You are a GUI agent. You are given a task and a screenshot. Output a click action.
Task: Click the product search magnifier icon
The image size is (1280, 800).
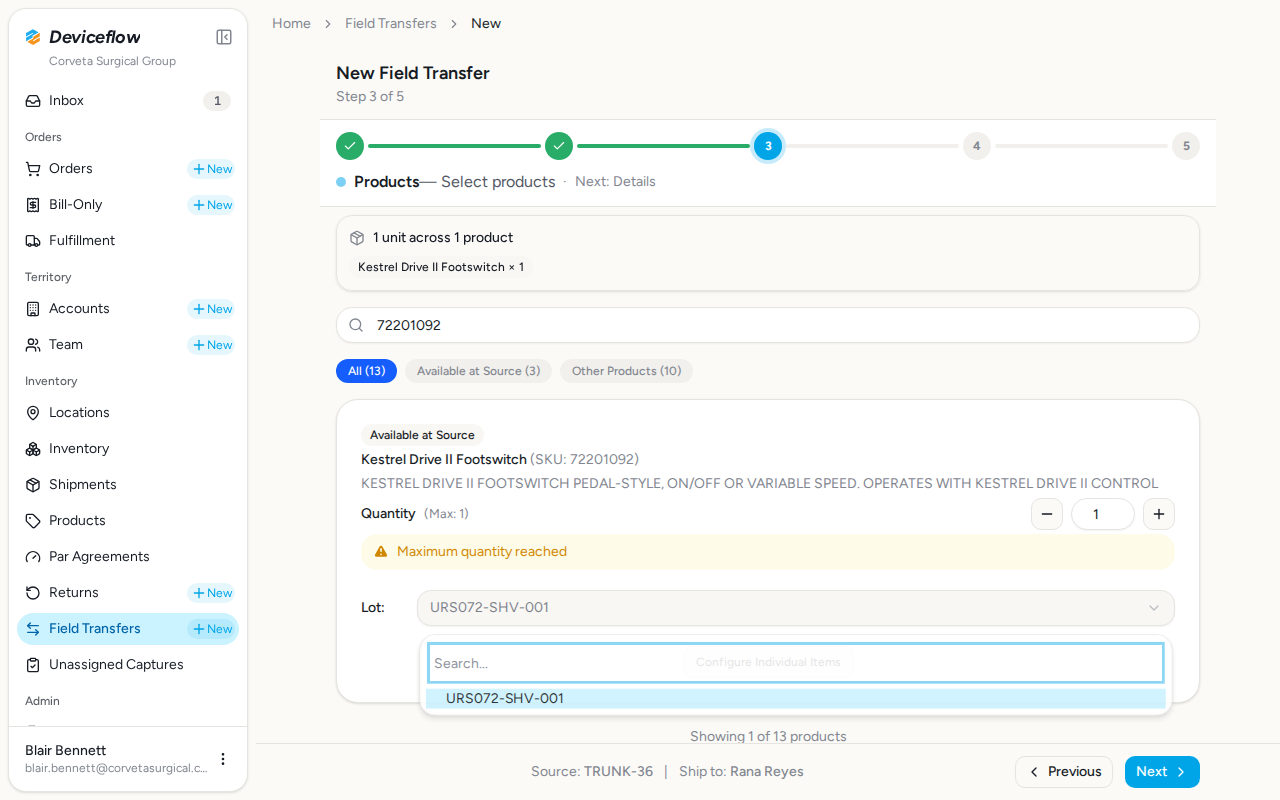pos(356,325)
